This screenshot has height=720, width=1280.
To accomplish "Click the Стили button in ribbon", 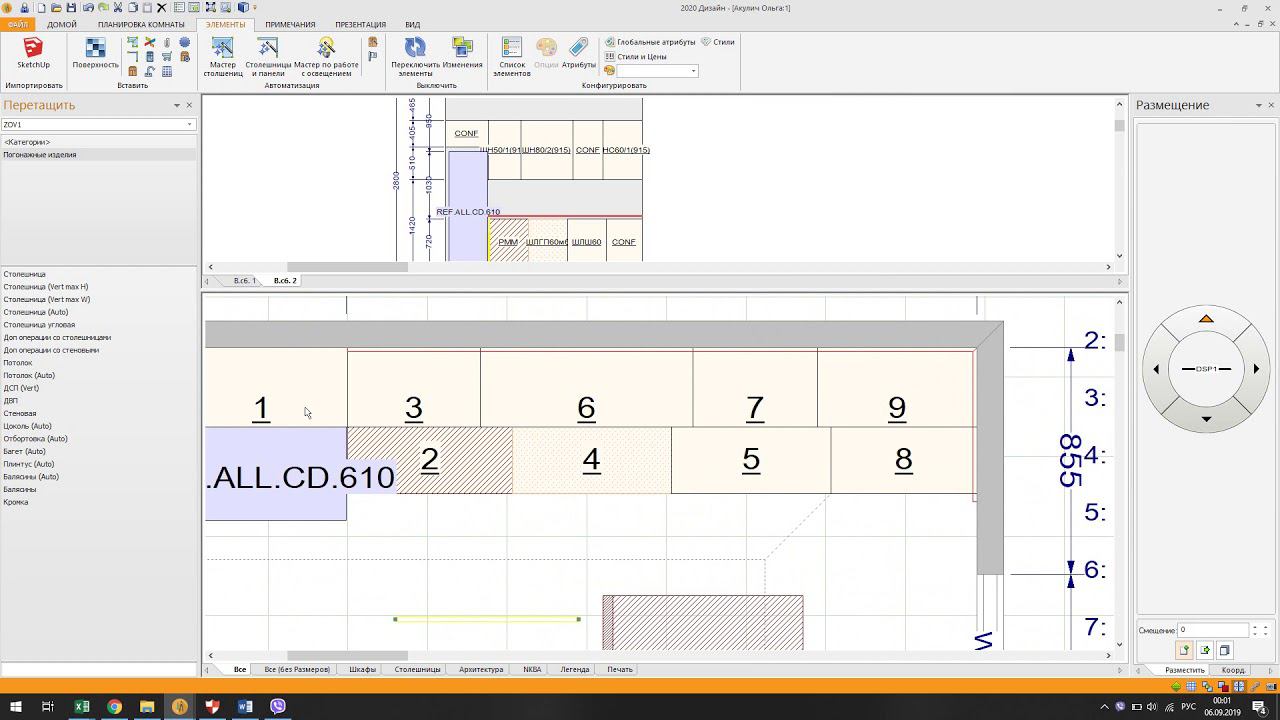I will click(x=718, y=42).
